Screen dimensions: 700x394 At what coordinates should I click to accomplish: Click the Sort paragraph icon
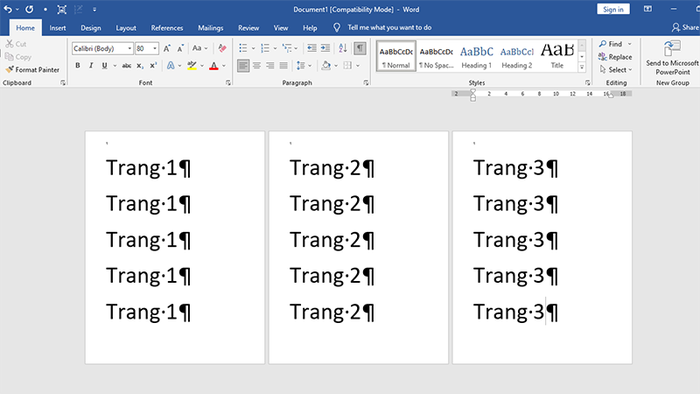click(343, 48)
